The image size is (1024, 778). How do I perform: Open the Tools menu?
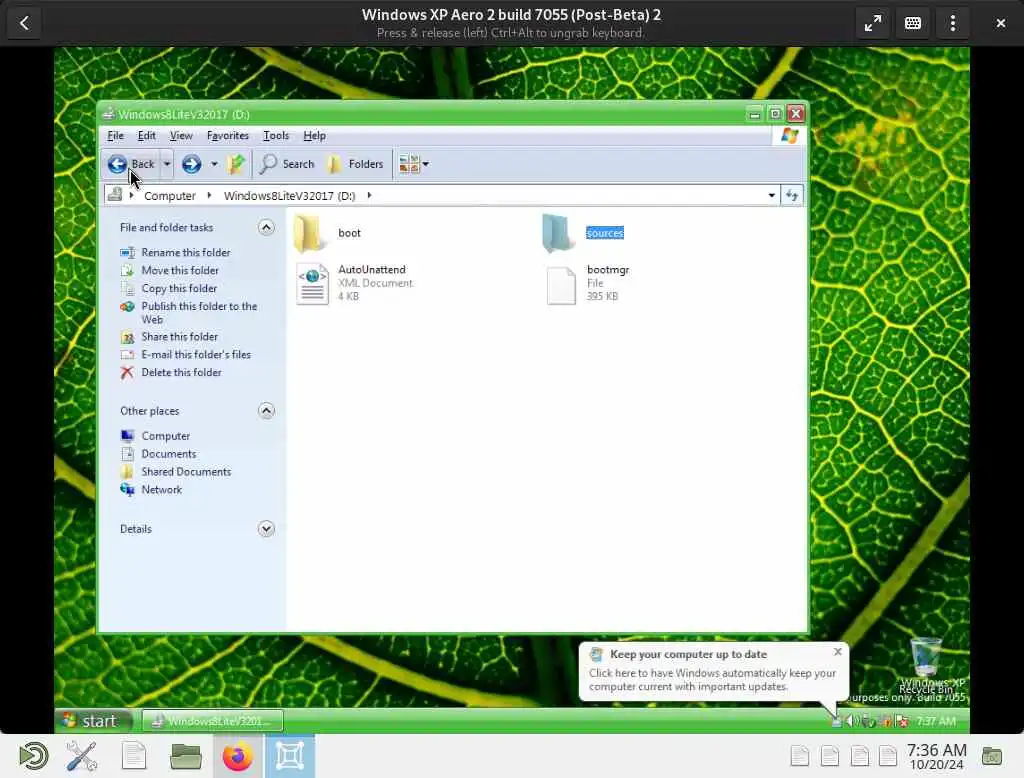click(x=276, y=135)
